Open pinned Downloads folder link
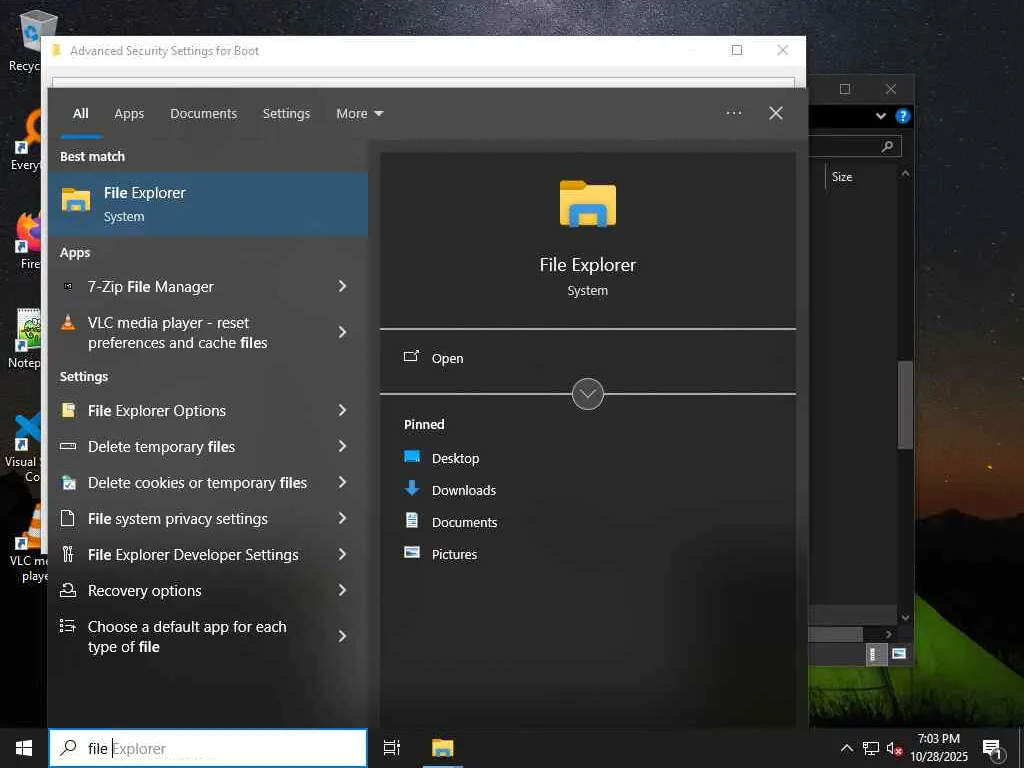Screen dimensions: 1024x768 coord(464,490)
